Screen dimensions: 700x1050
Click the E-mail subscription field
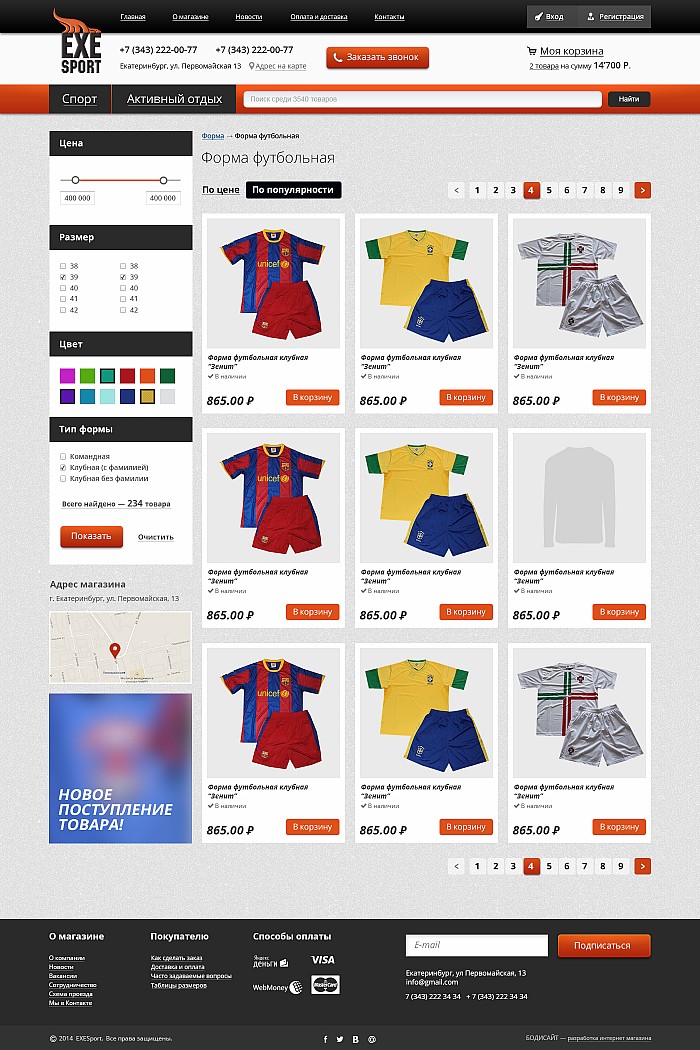click(x=477, y=945)
